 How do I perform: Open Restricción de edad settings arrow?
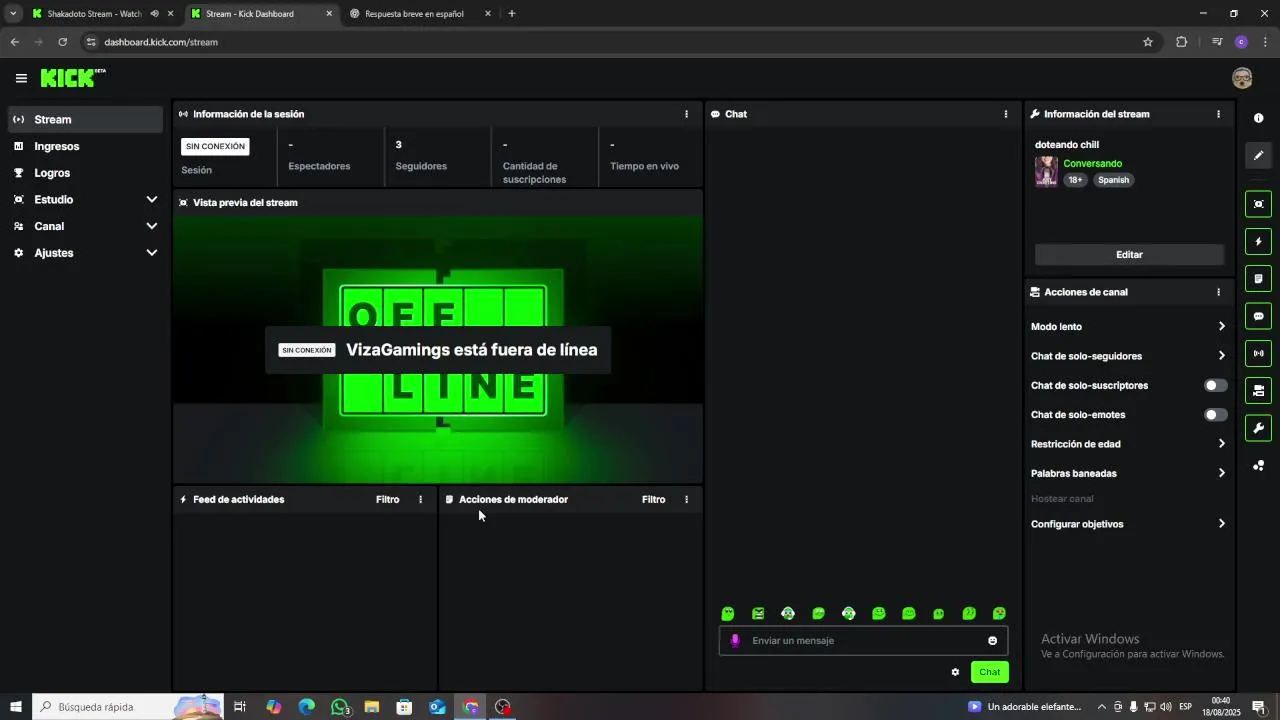[1221, 444]
